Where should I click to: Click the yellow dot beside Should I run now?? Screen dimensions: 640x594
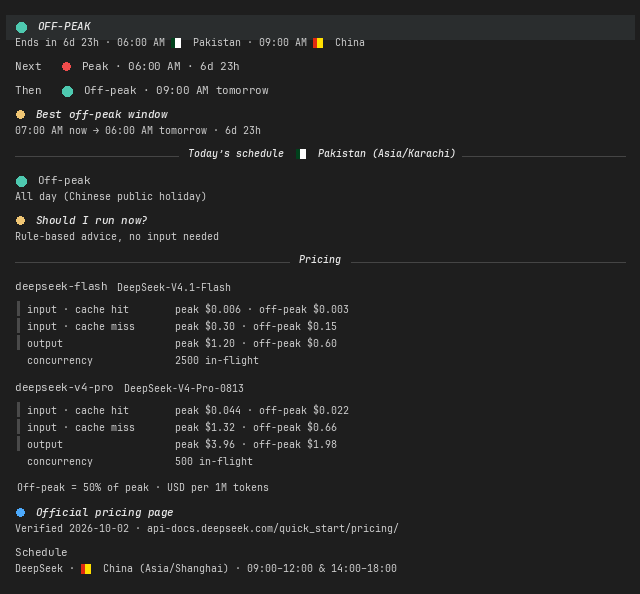click(x=20, y=220)
